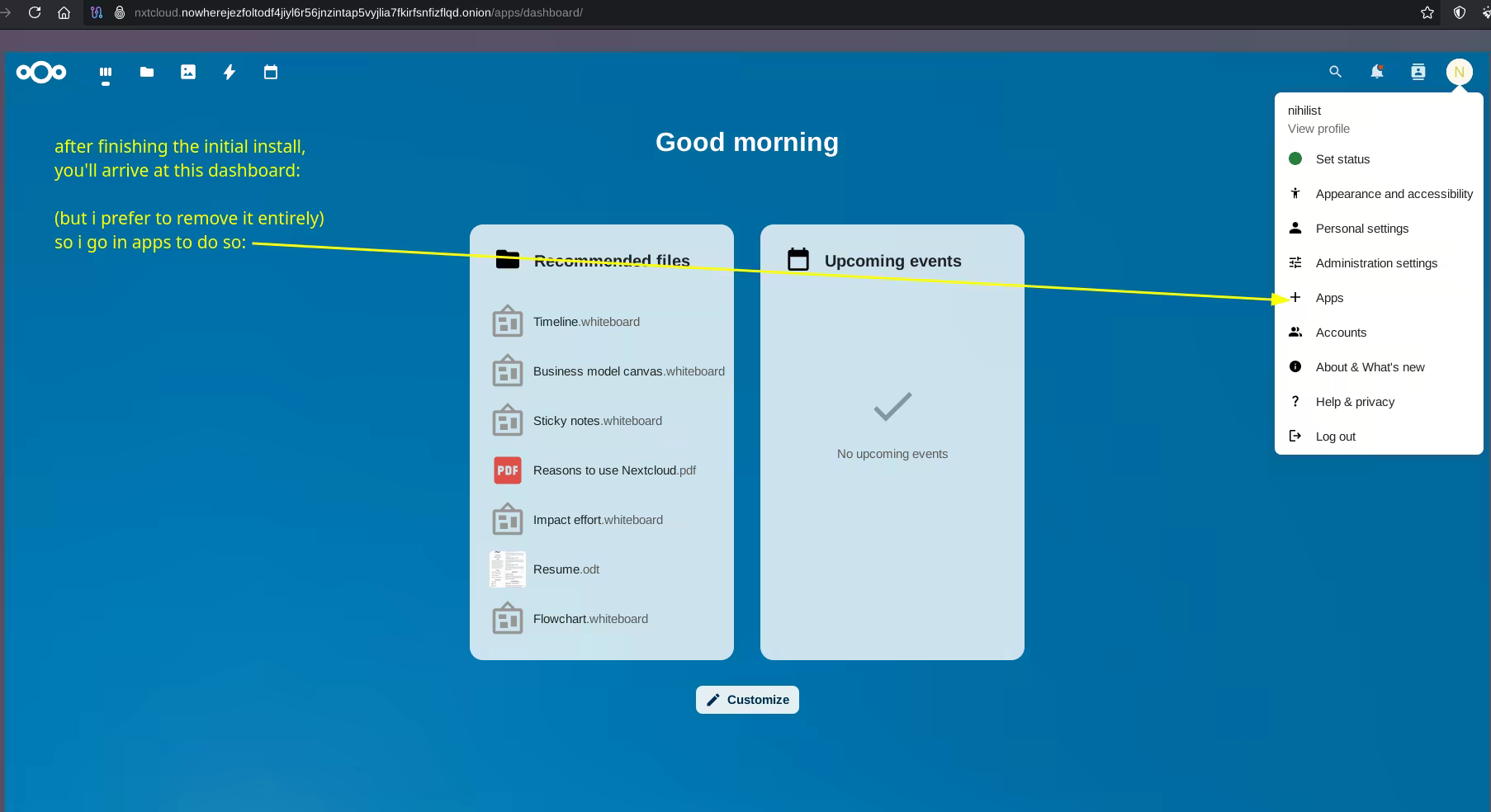Open Administration settings menu entry
The image size is (1491, 812).
coord(1375,263)
